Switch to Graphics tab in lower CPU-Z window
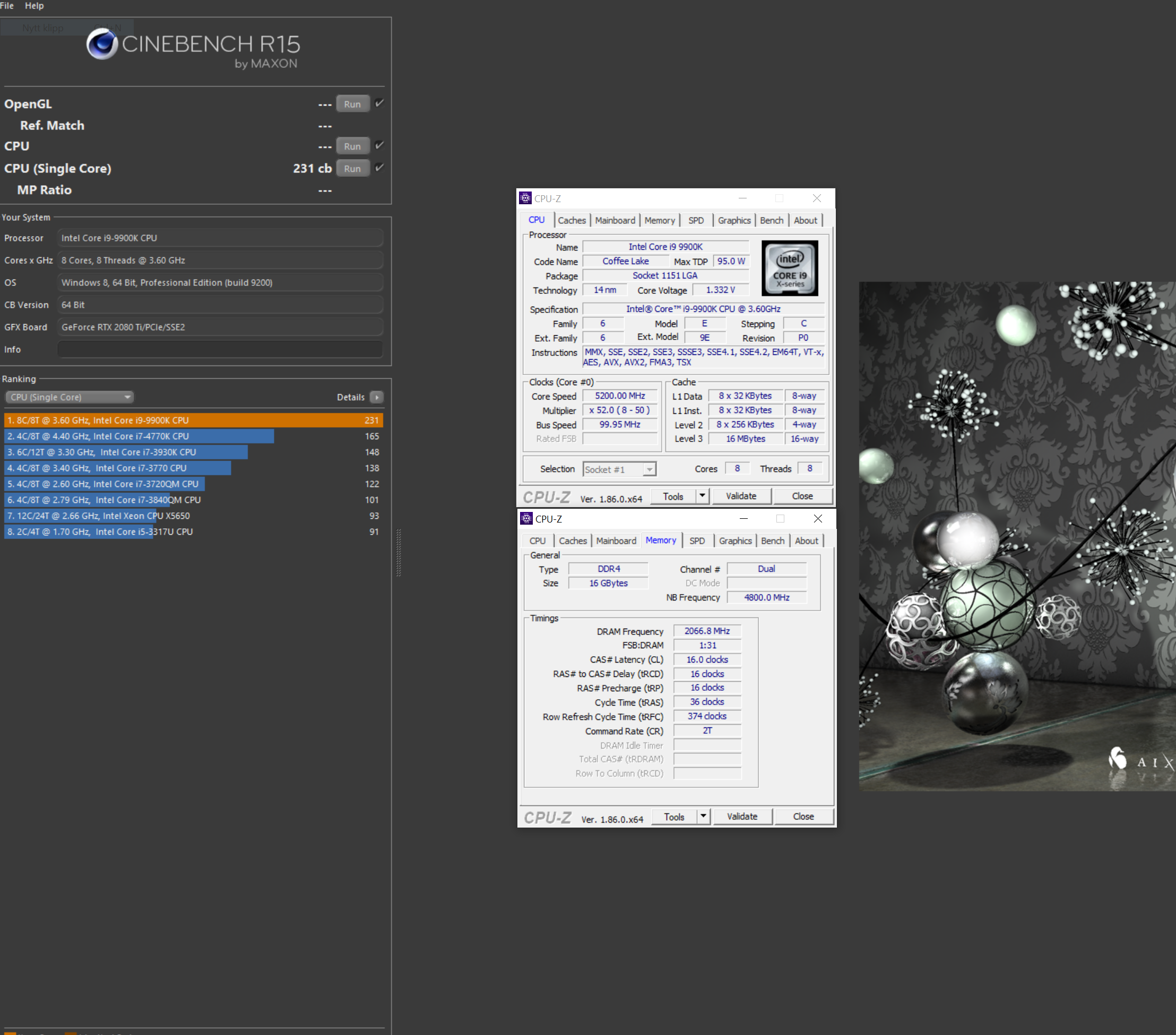 tap(736, 541)
